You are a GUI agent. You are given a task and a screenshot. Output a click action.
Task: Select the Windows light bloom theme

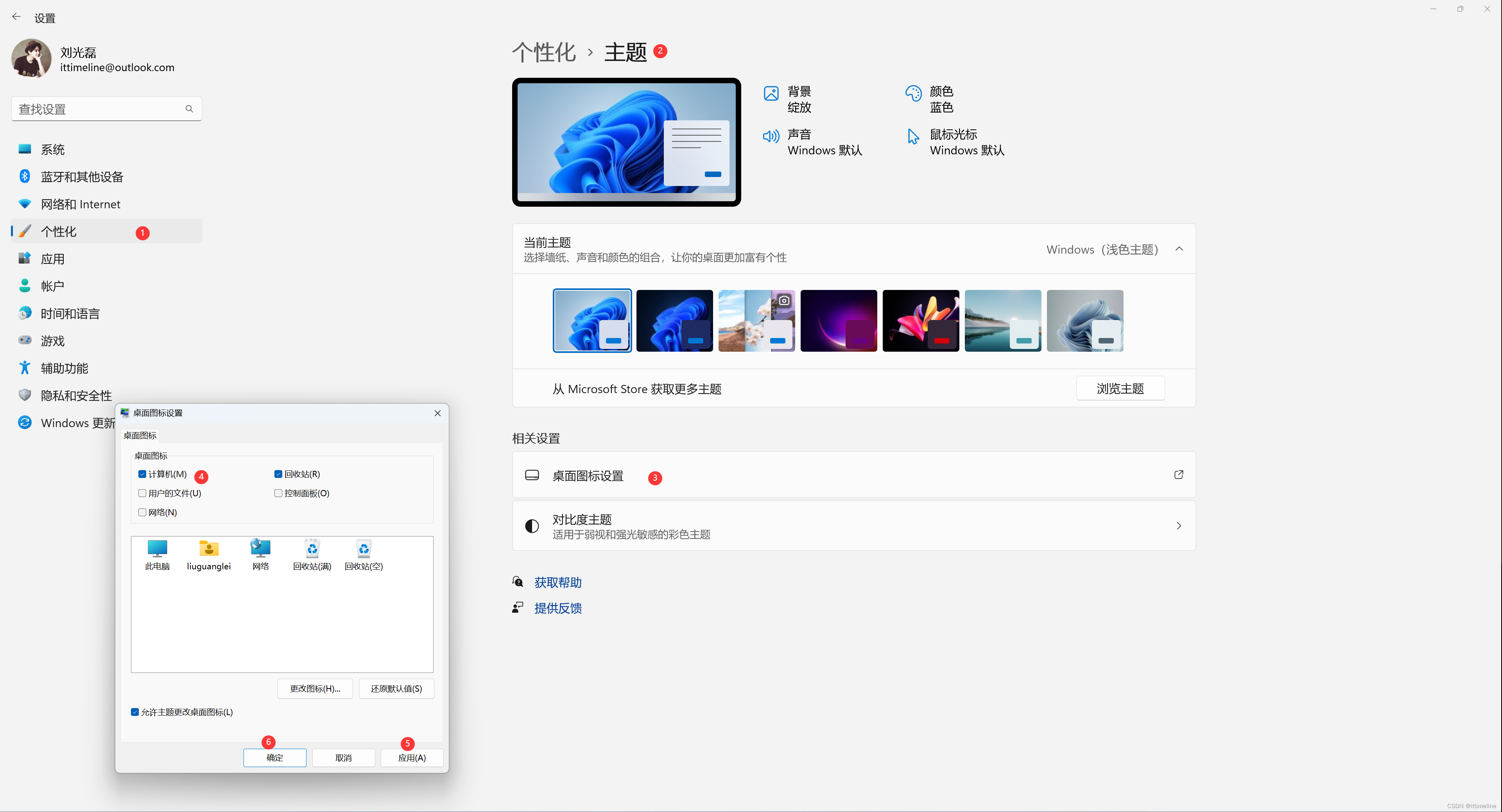pyautogui.click(x=592, y=320)
